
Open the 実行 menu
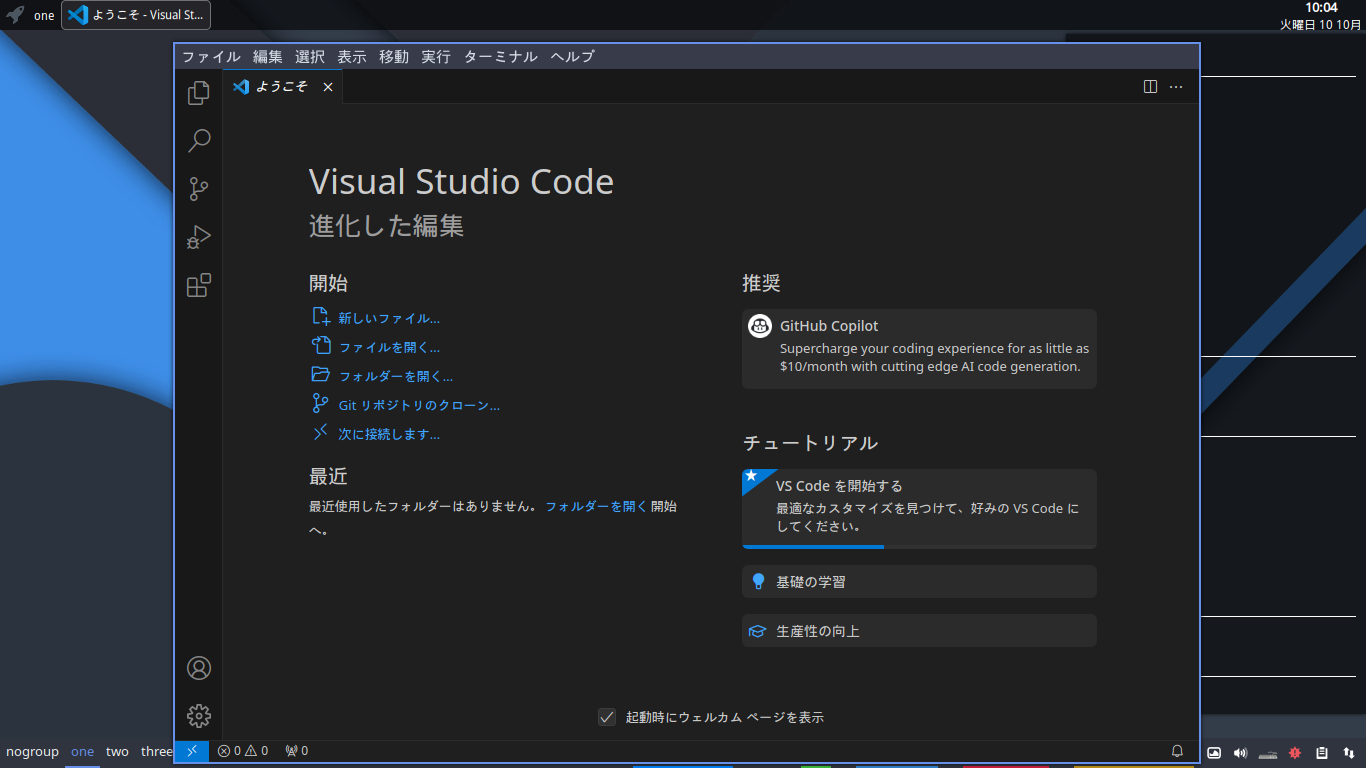pos(436,57)
